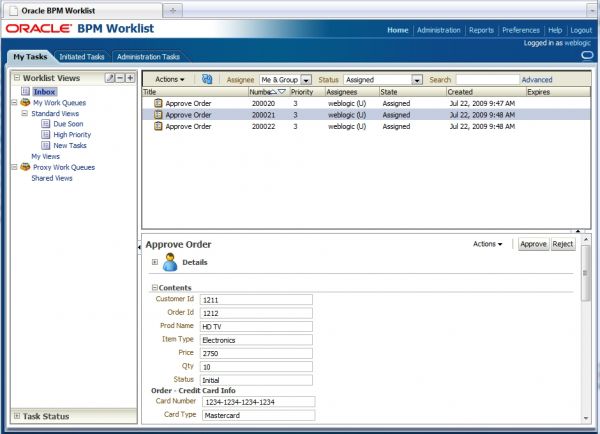Open the Administration link
This screenshot has height=434, width=600.
point(439,30)
